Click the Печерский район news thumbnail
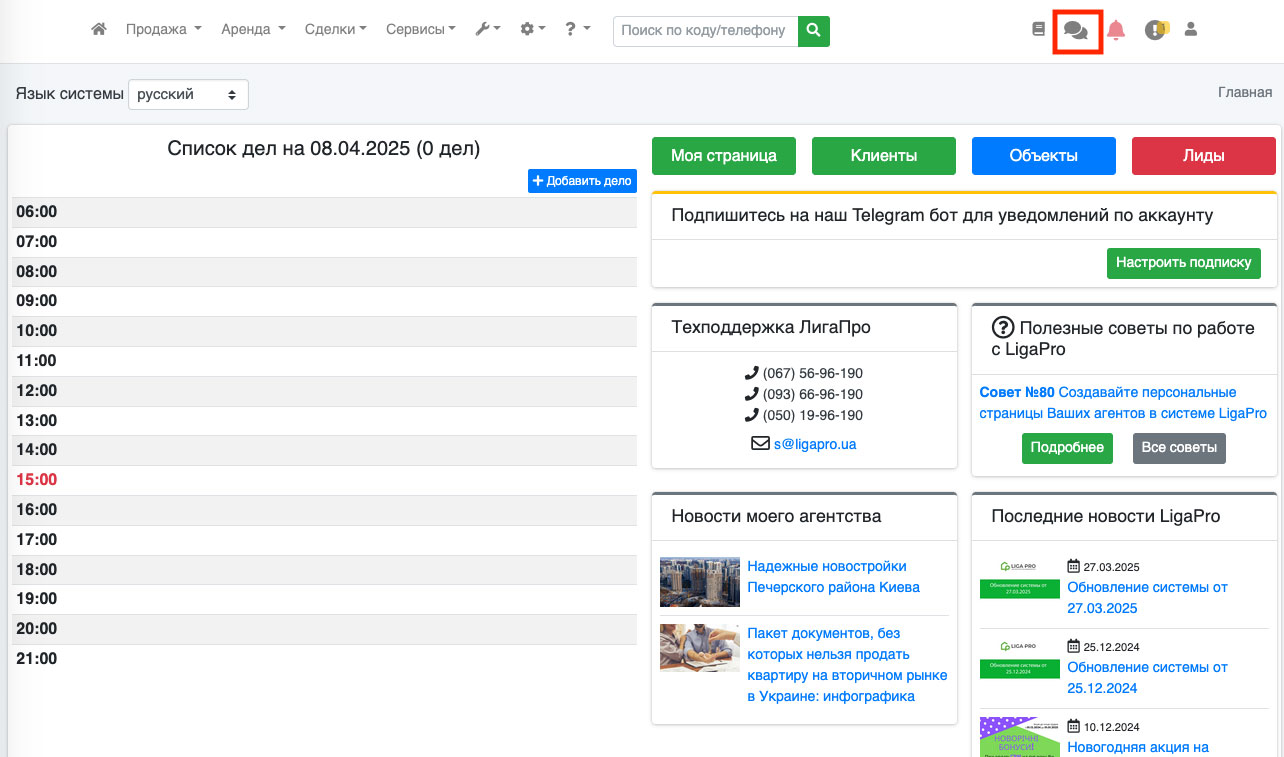This screenshot has height=757, width=1284. pyautogui.click(x=700, y=582)
